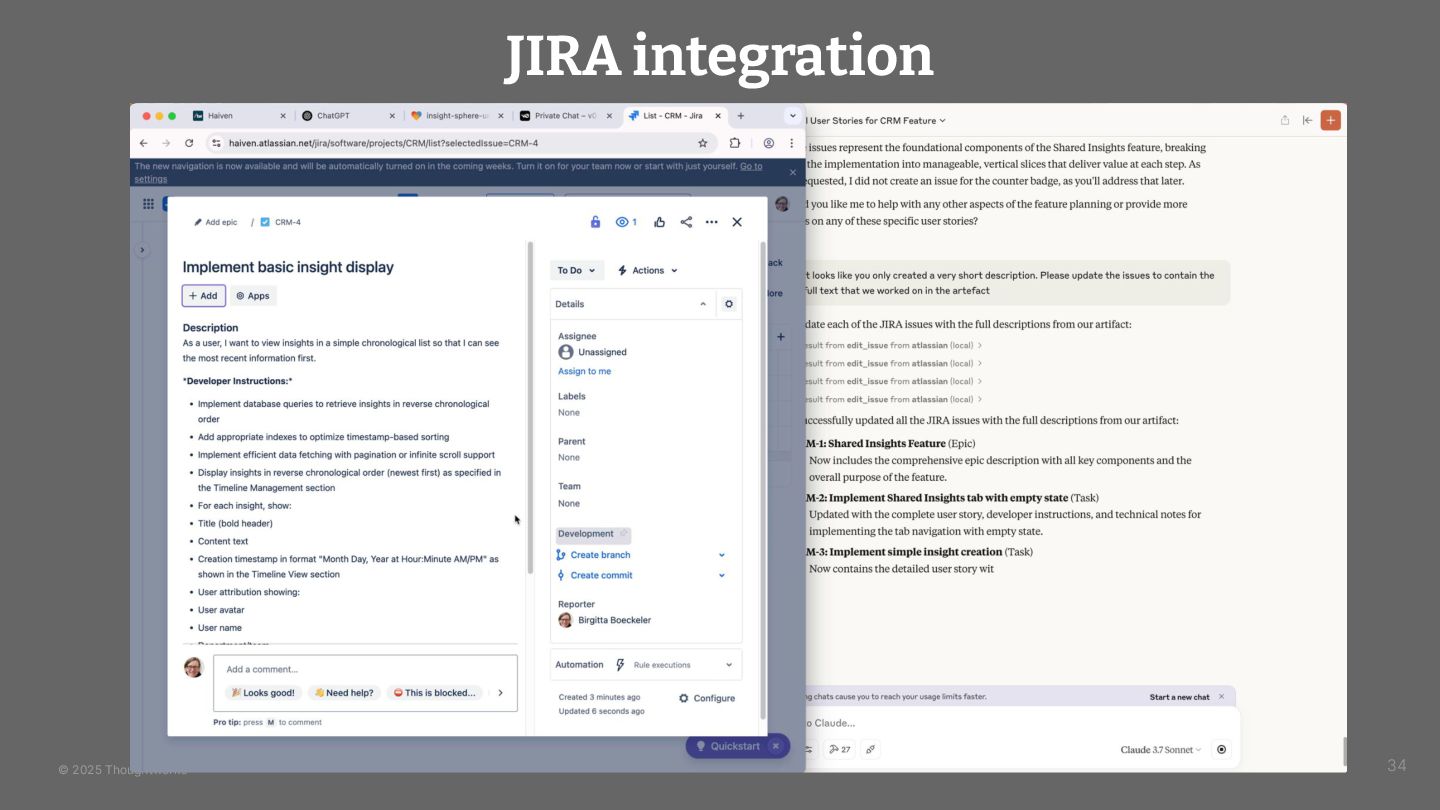Click the Add a comment field
The width and height of the screenshot is (1440, 810).
pyautogui.click(x=365, y=669)
